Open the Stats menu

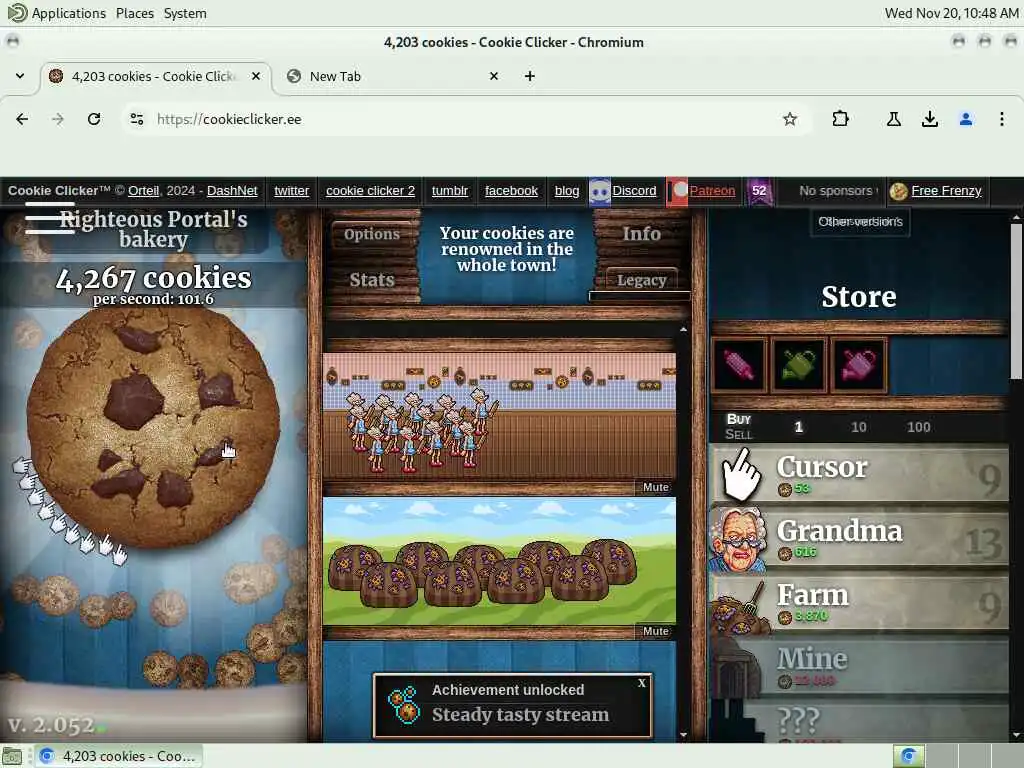click(x=372, y=280)
